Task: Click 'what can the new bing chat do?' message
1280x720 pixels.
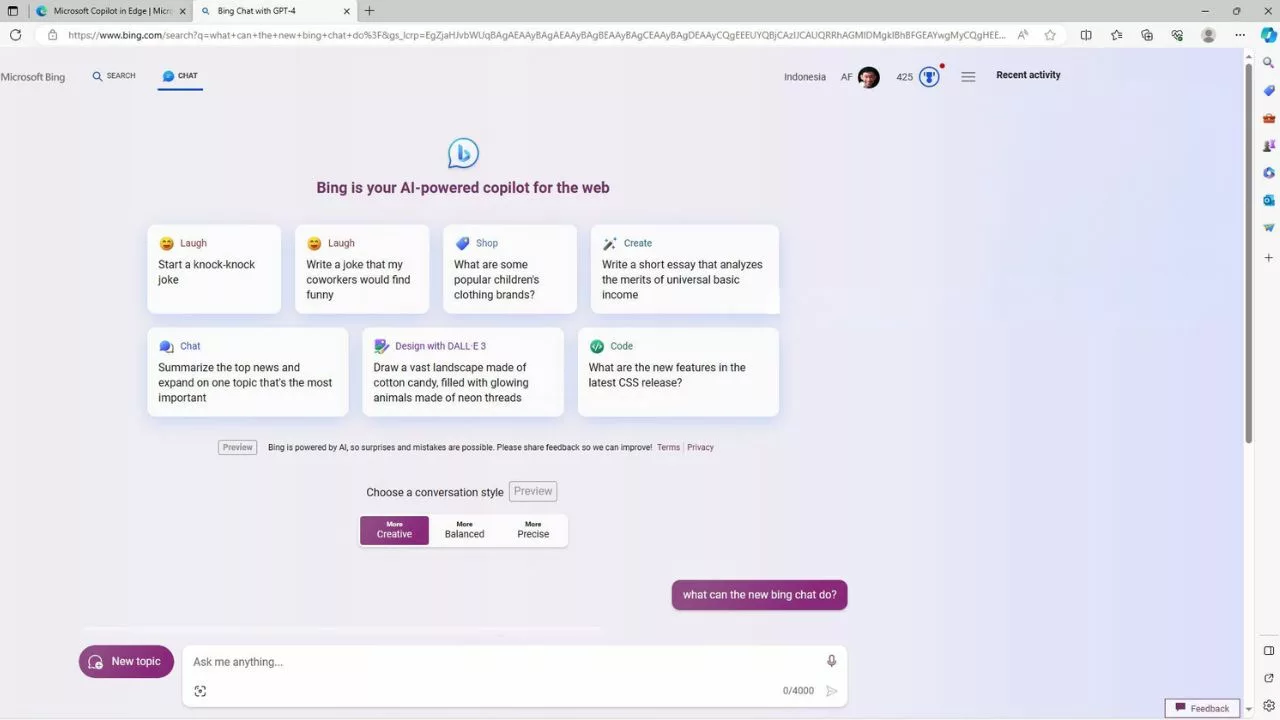Action: [x=760, y=594]
